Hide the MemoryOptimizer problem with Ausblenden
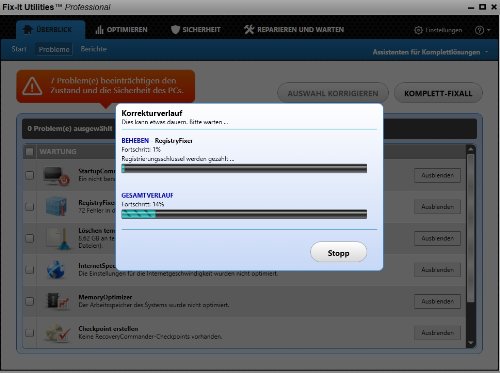 point(437,301)
